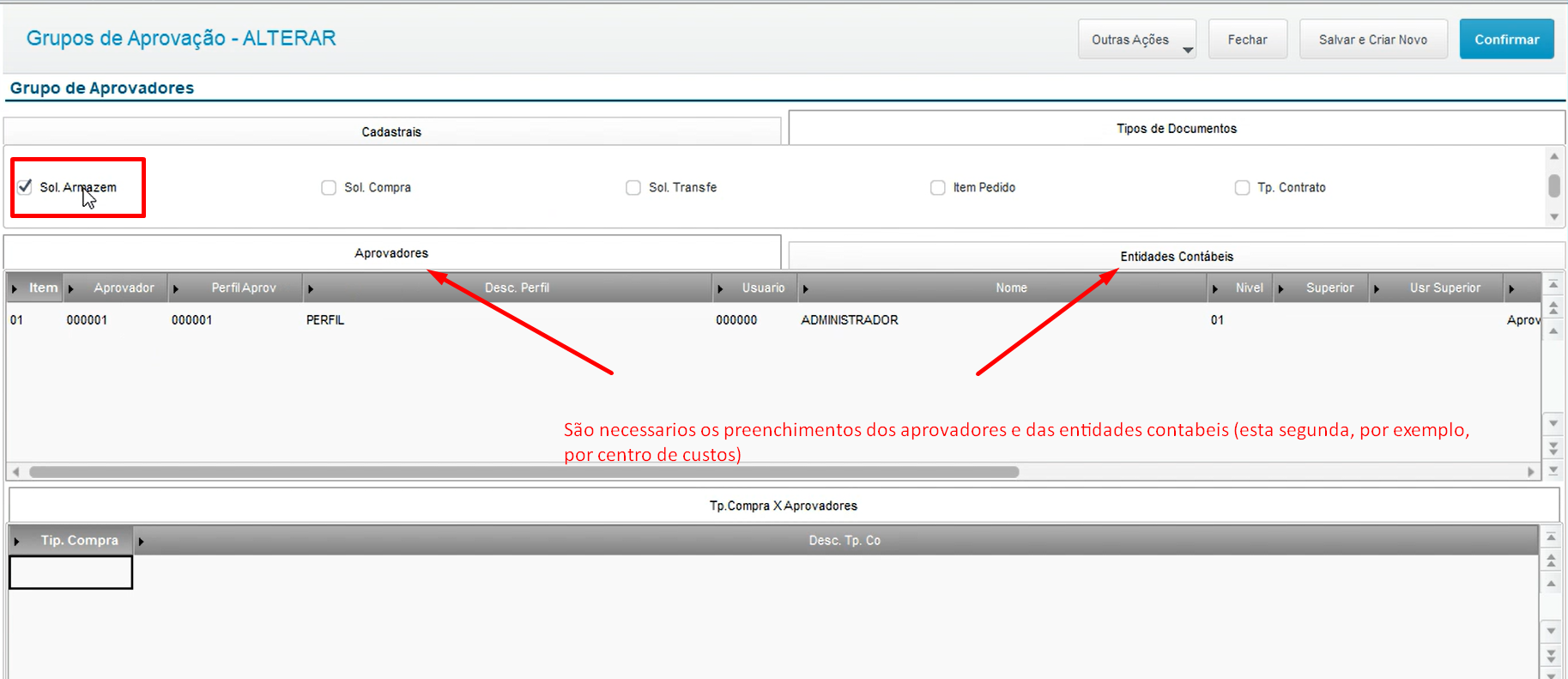This screenshot has width=1568, height=679.
Task: Check the Item Pedido option
Action: click(x=938, y=187)
